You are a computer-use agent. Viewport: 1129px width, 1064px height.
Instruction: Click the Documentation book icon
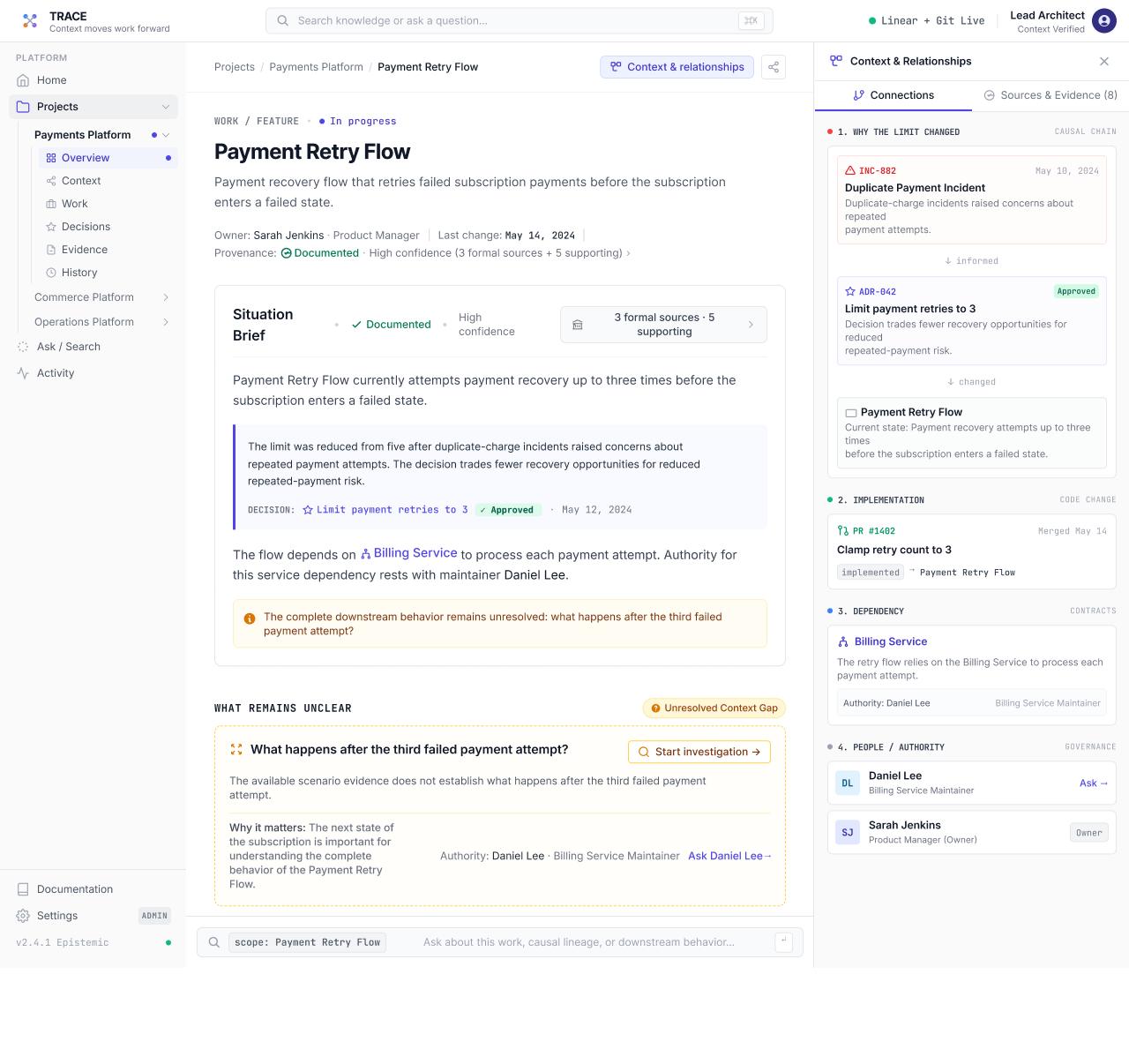pyautogui.click(x=23, y=889)
